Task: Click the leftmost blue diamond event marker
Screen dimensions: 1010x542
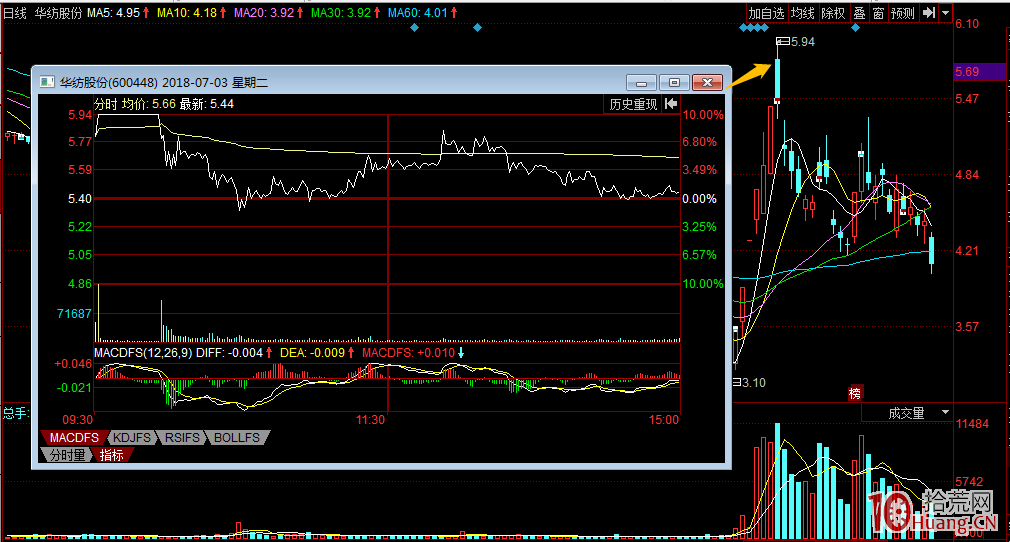Action: [x=414, y=28]
